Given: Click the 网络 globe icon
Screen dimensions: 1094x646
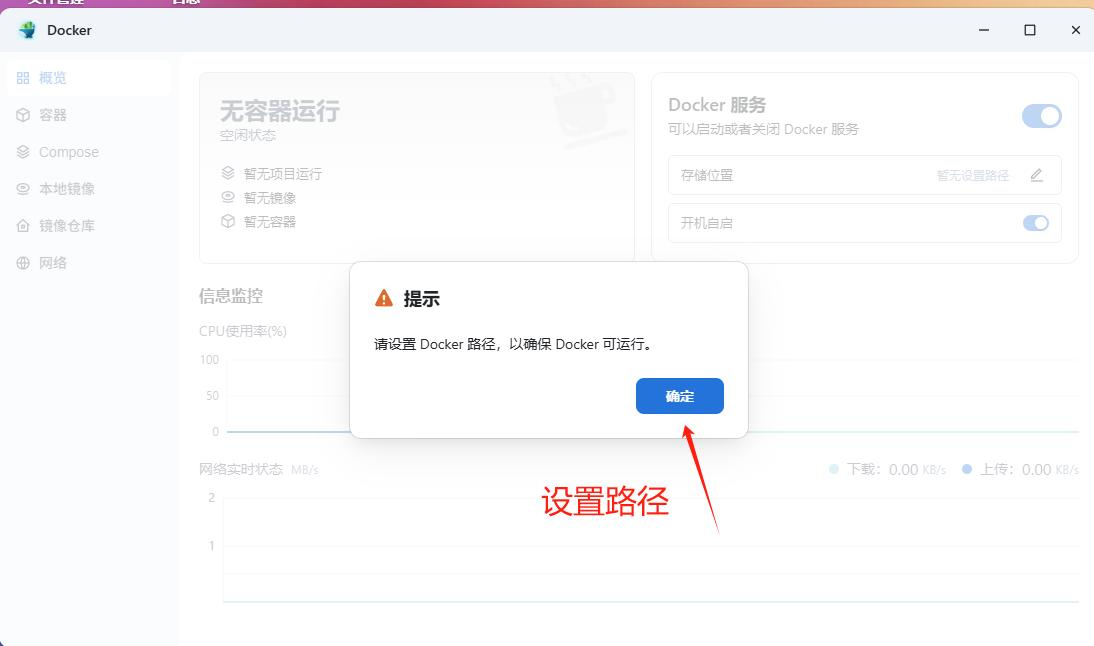Looking at the screenshot, I should point(23,263).
